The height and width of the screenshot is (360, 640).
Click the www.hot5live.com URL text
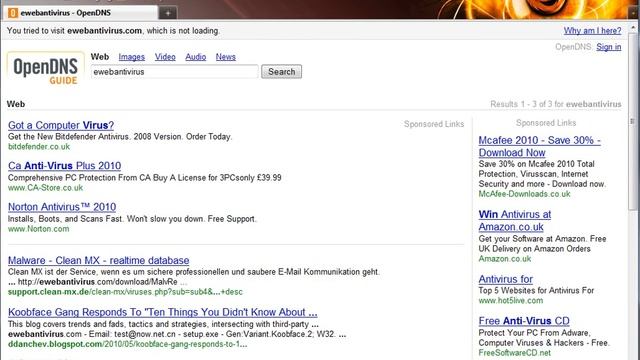511,300
